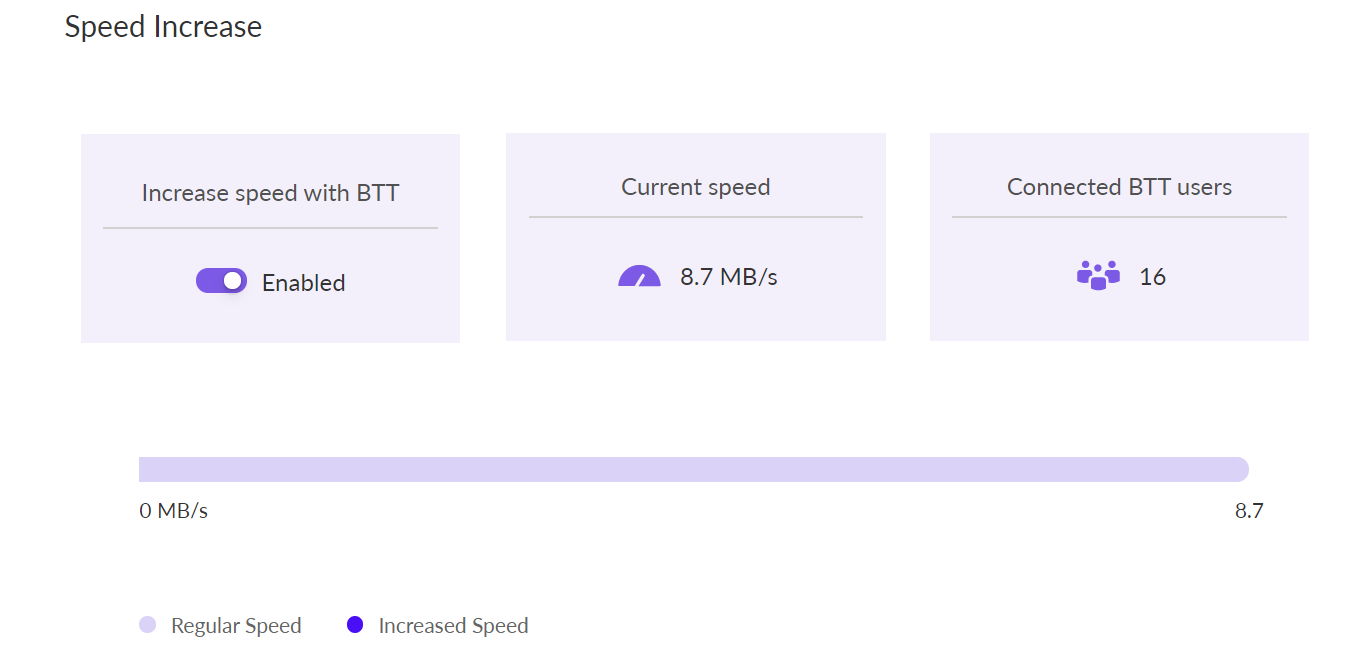Click the Increase speed with BTT title
Image resolution: width=1356 pixels, height=664 pixels.
(270, 193)
